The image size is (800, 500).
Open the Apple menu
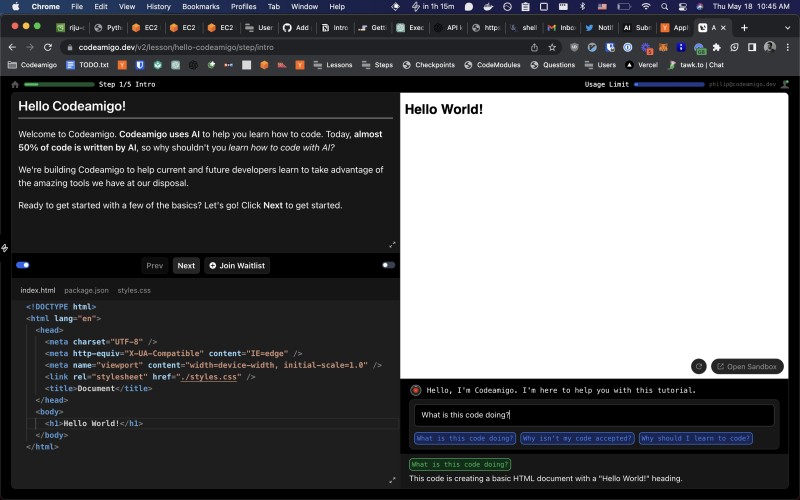pos(15,7)
